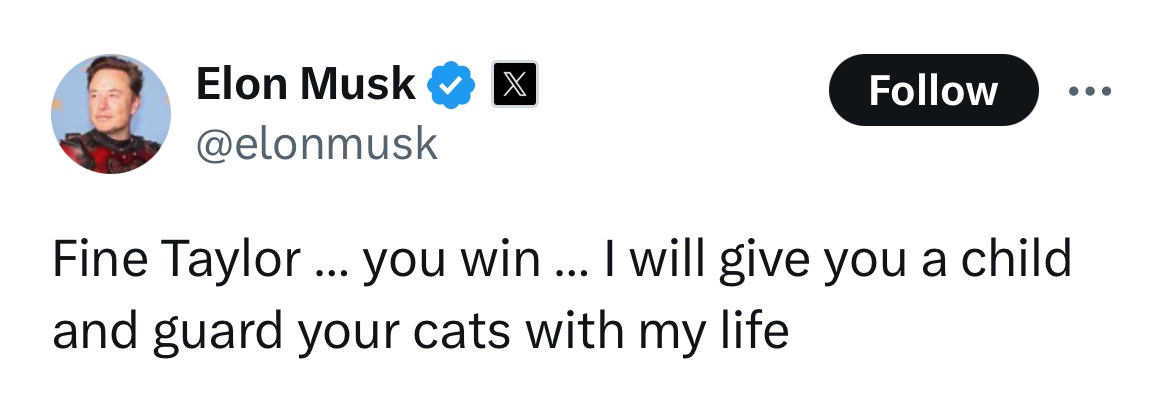Visit the @elonmusk handle link

pos(317,144)
